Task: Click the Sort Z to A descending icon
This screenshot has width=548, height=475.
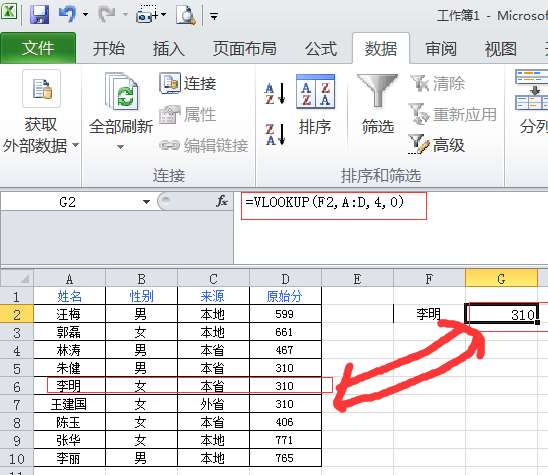Action: [x=275, y=135]
